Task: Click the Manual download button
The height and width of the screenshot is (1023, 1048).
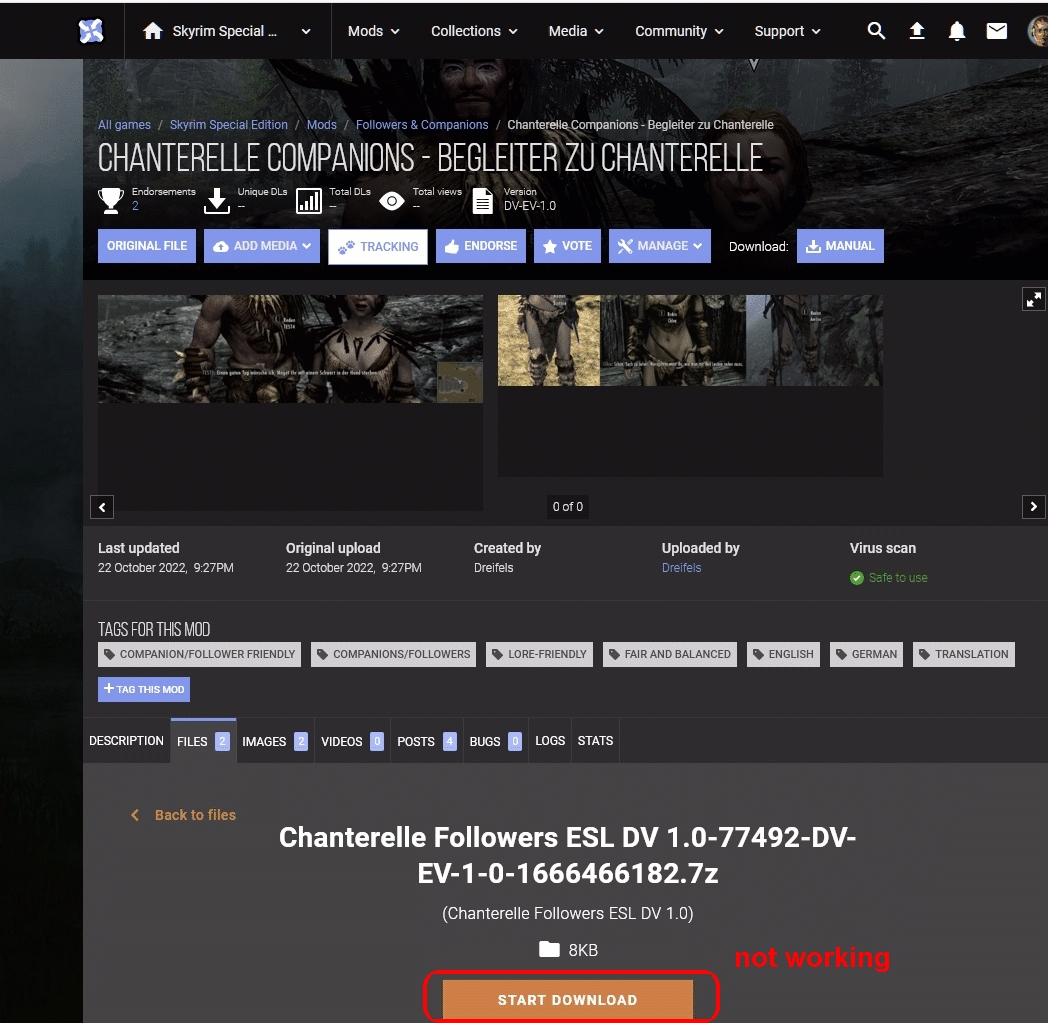Action: [839, 246]
